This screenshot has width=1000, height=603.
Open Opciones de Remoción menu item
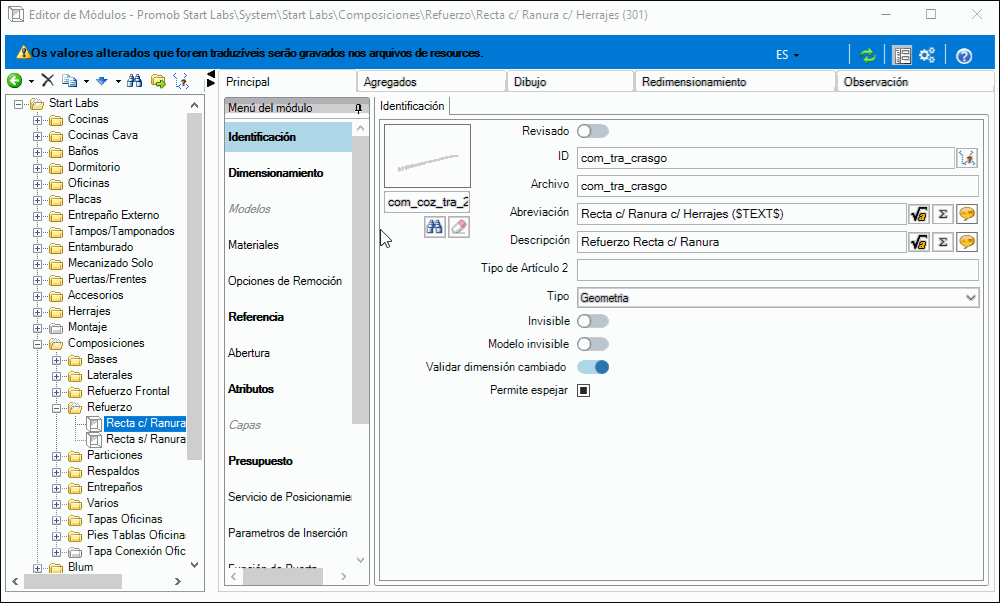[285, 280]
